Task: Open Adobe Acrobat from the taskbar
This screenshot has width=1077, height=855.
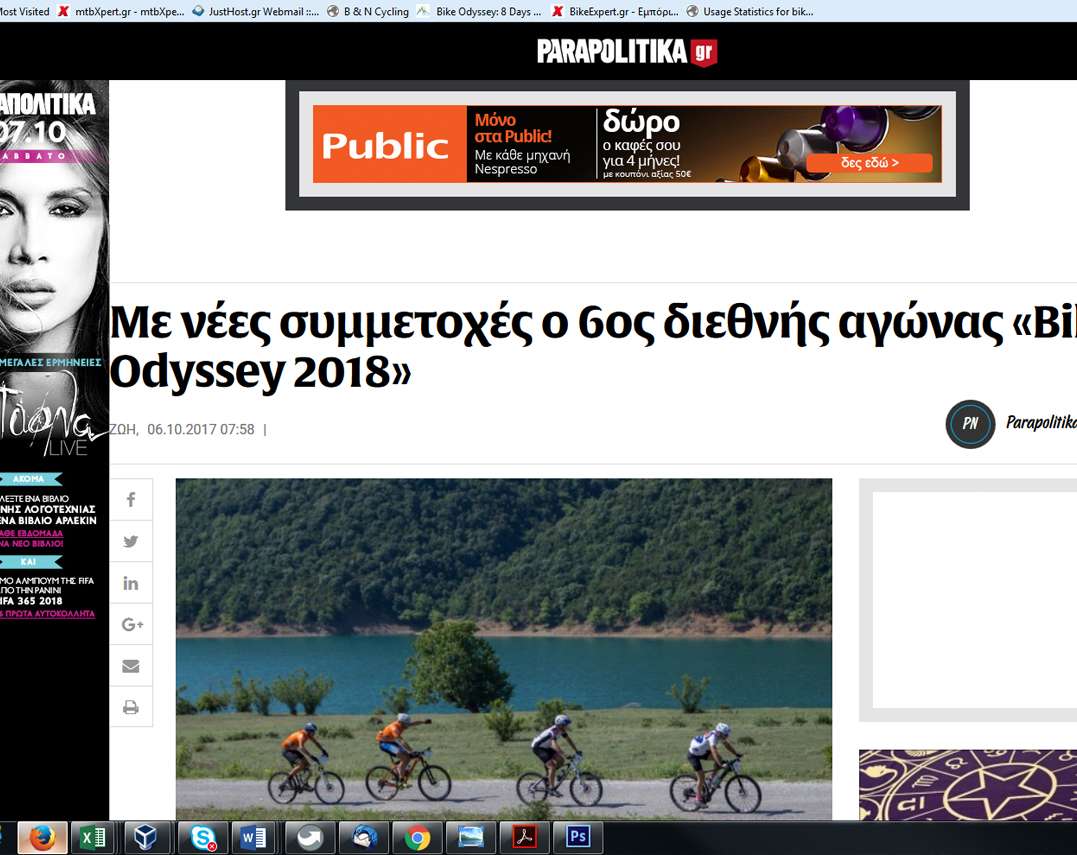Action: tap(524, 838)
